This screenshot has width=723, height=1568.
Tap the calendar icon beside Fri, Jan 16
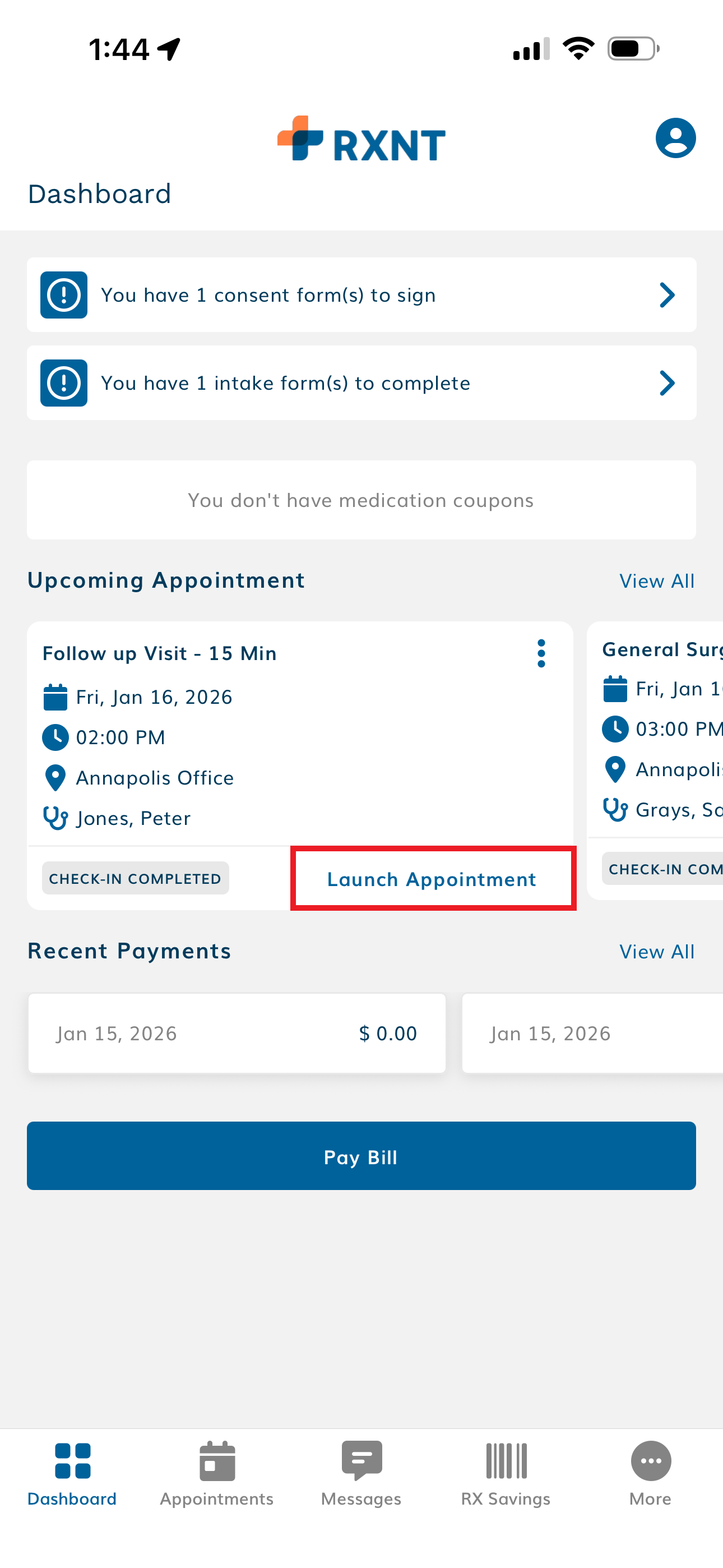coord(55,697)
